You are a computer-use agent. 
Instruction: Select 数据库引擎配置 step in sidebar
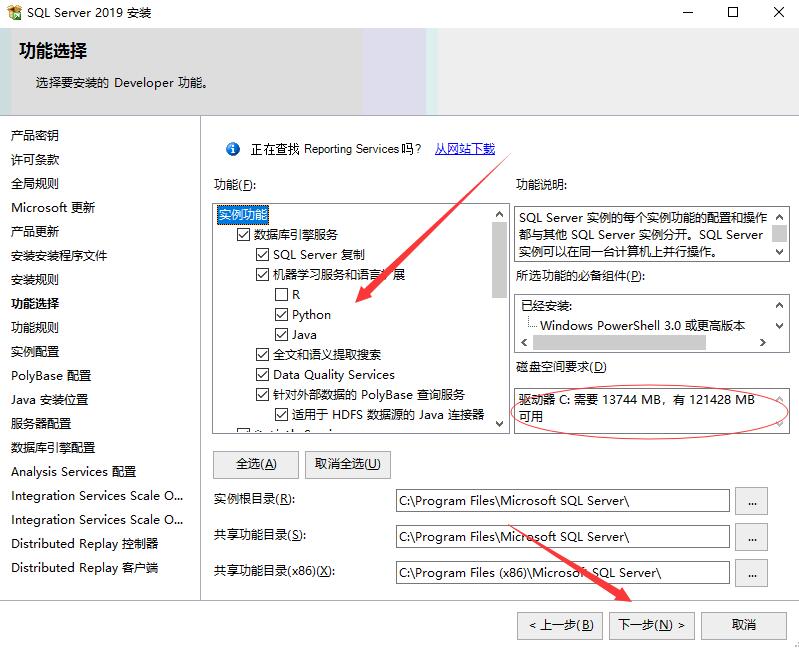pos(53,448)
